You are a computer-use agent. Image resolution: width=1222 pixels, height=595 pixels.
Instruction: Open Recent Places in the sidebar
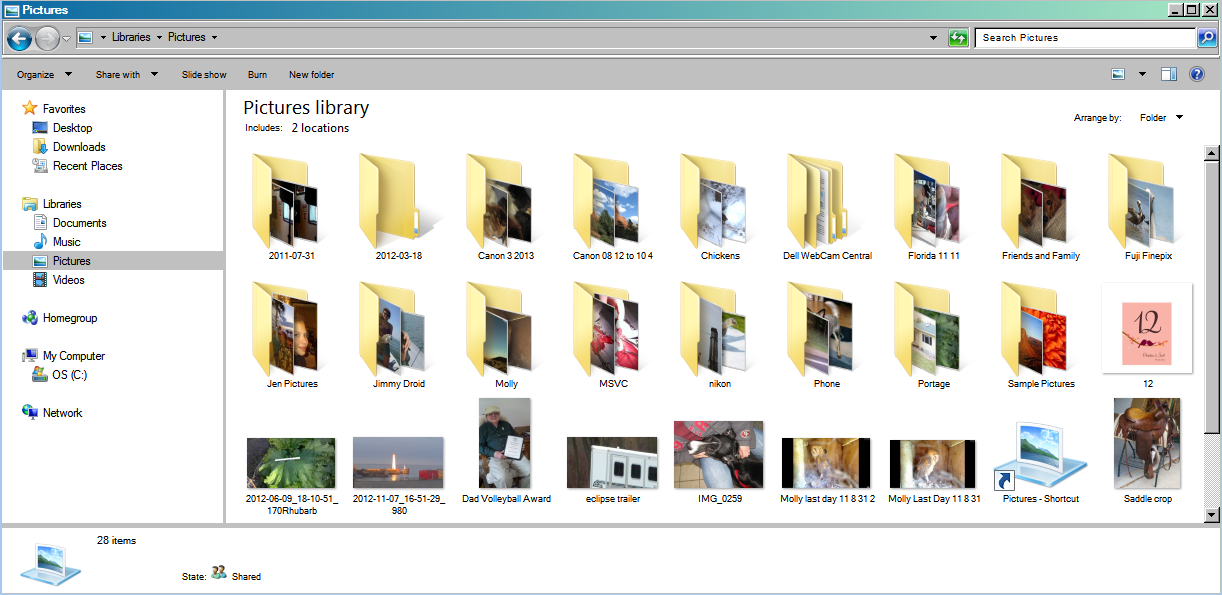tap(88, 166)
